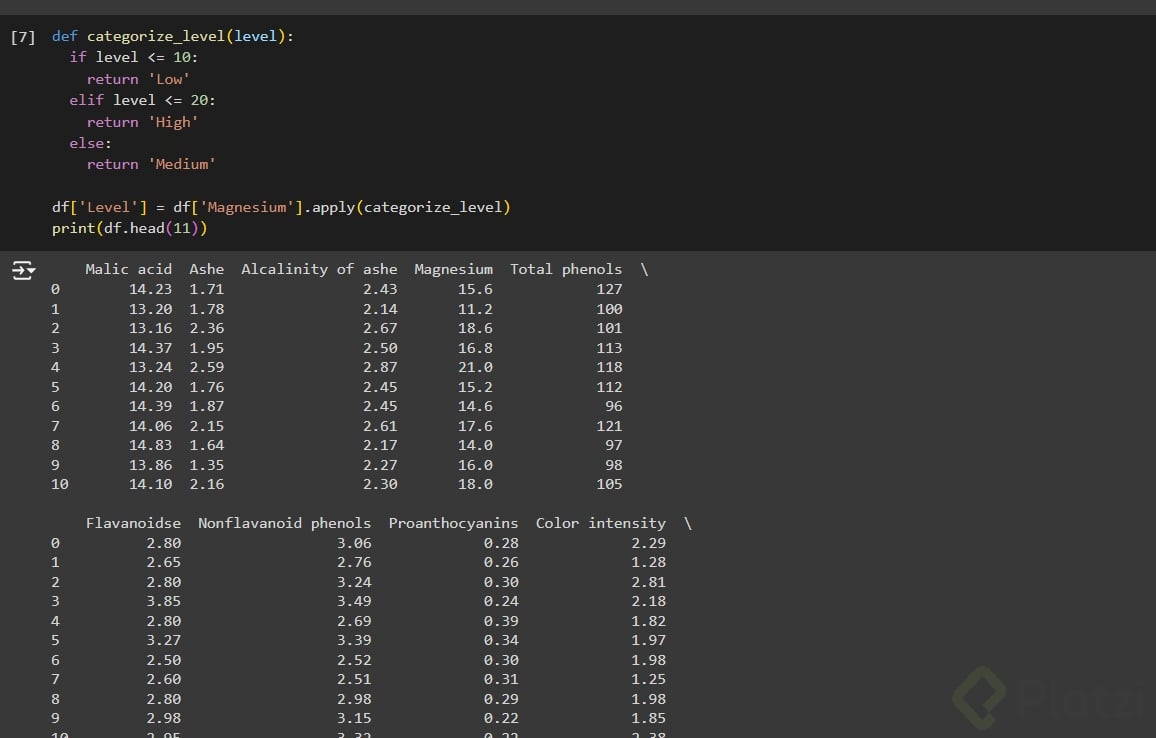Click Total phenols value 105
This screenshot has width=1156, height=738.
point(610,484)
